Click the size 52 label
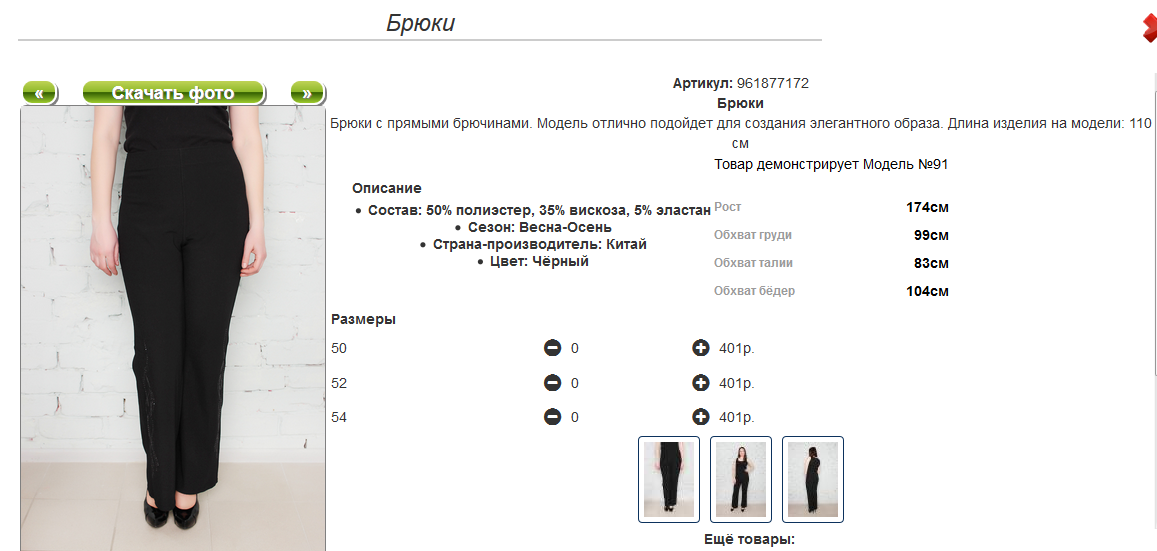1157x551 pixels. point(339,383)
